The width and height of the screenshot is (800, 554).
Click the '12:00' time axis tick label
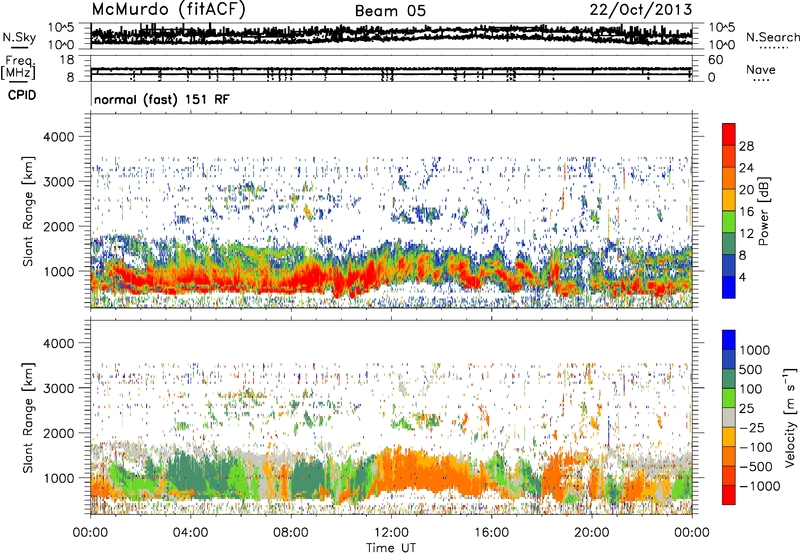[391, 533]
